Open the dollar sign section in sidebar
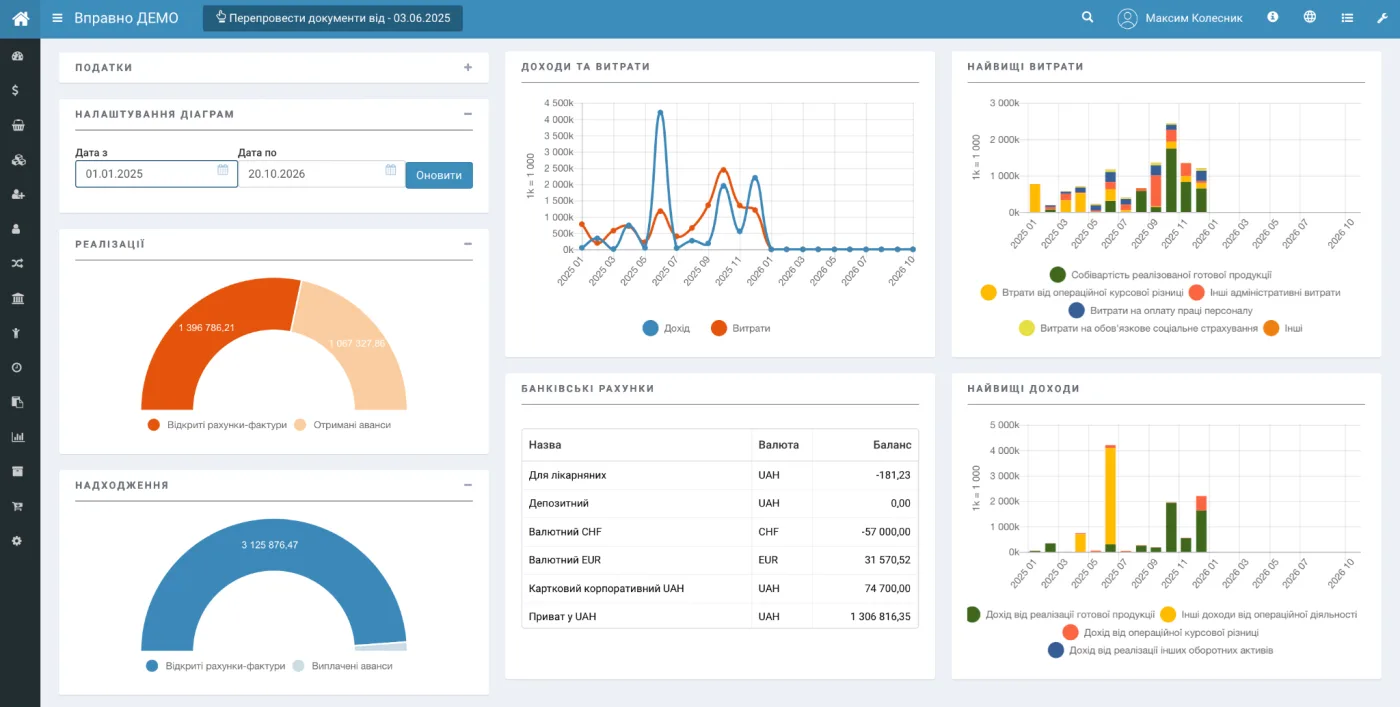 pyautogui.click(x=17, y=91)
